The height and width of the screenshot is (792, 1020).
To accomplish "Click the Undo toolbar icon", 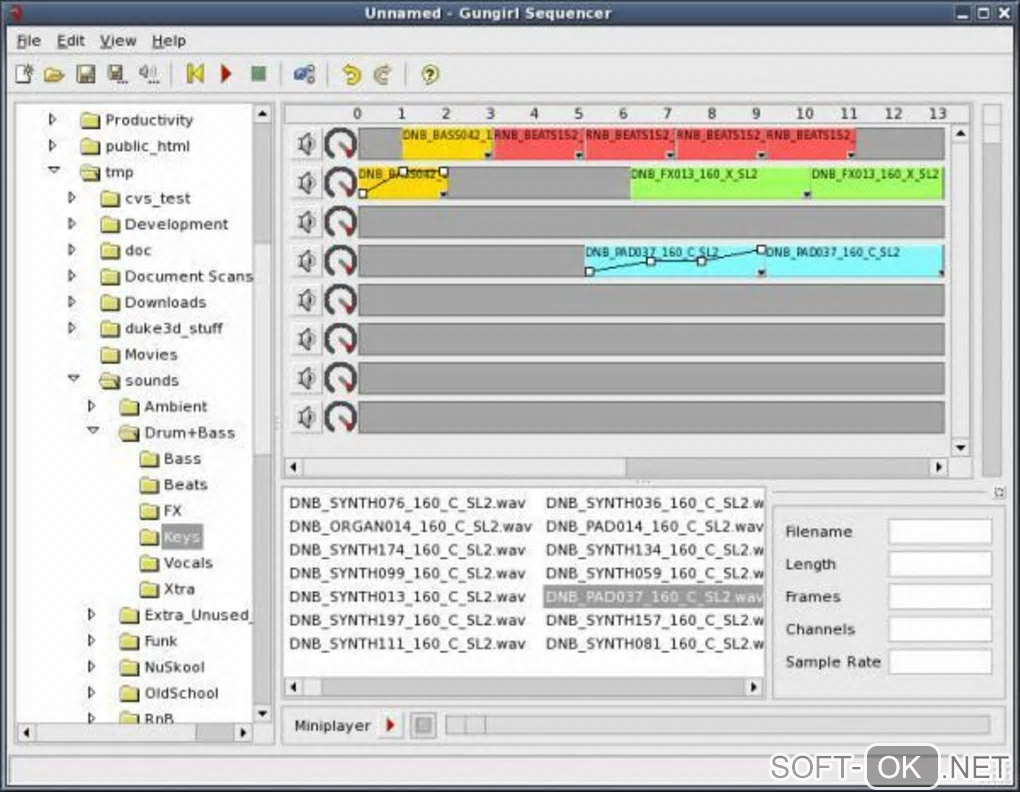I will click(351, 75).
